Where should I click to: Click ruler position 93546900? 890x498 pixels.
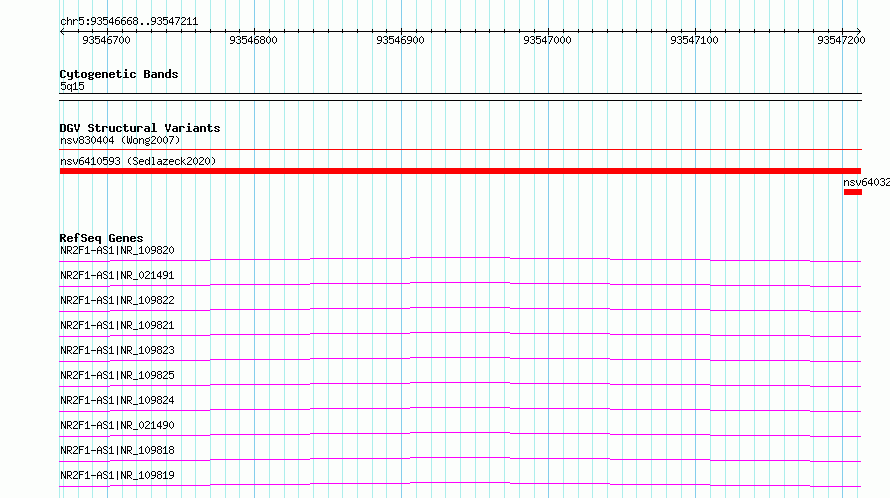(400, 40)
